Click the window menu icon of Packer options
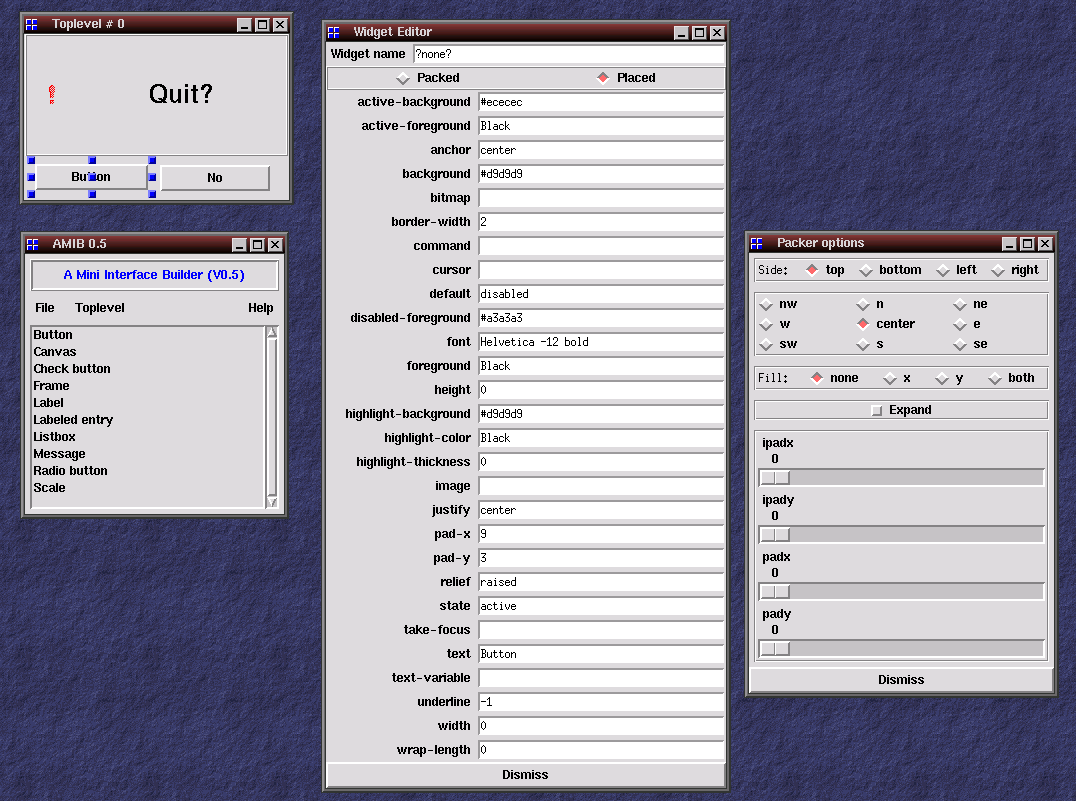Screen dimensions: 1076x801 coord(757,243)
